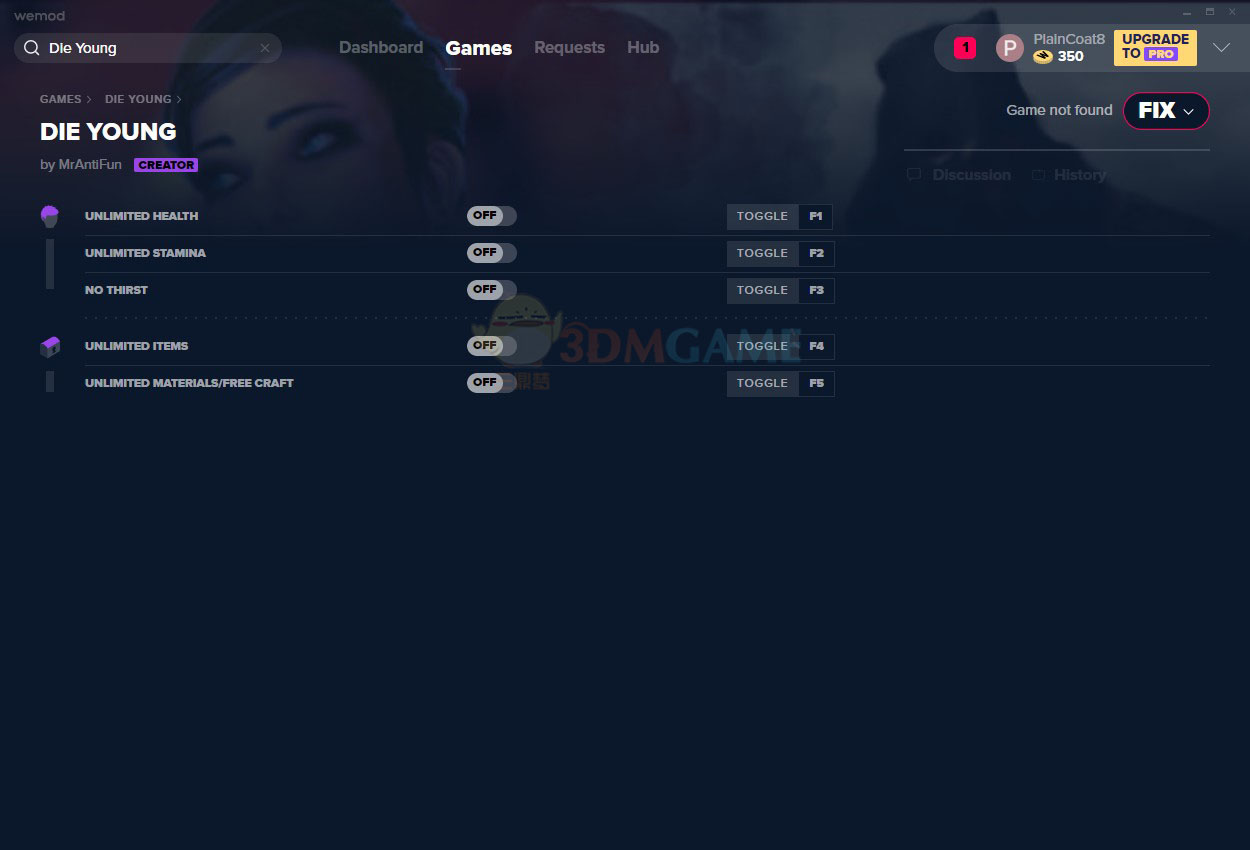The height and width of the screenshot is (850, 1250).
Task: Clear the search box with X icon
Action: [x=265, y=48]
